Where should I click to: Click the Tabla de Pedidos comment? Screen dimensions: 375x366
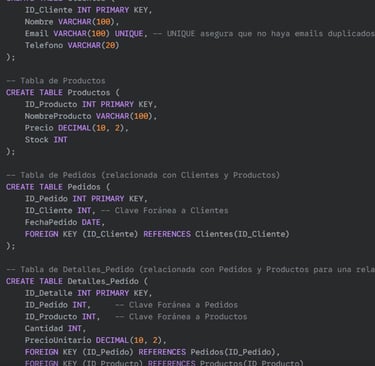[143, 175]
